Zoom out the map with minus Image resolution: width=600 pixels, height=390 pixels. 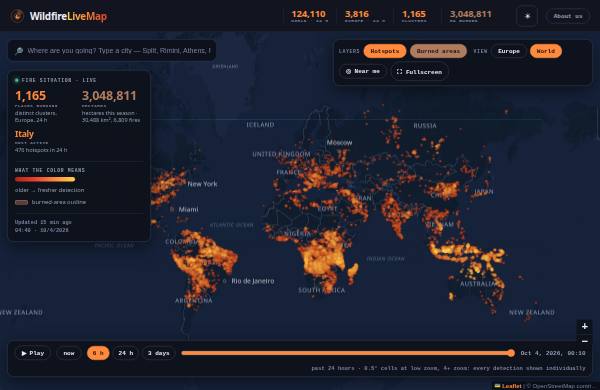(584, 341)
